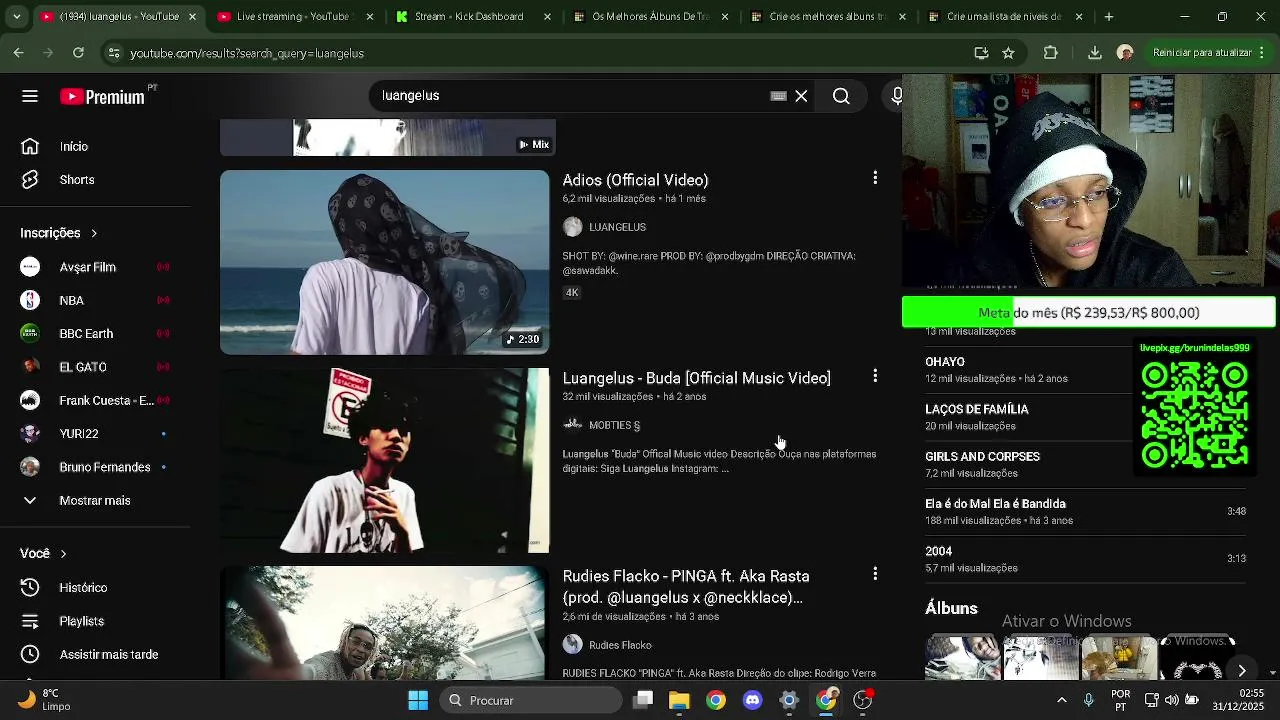Bookmark this page with the star icon
The height and width of the screenshot is (720, 1280).
(1008, 53)
